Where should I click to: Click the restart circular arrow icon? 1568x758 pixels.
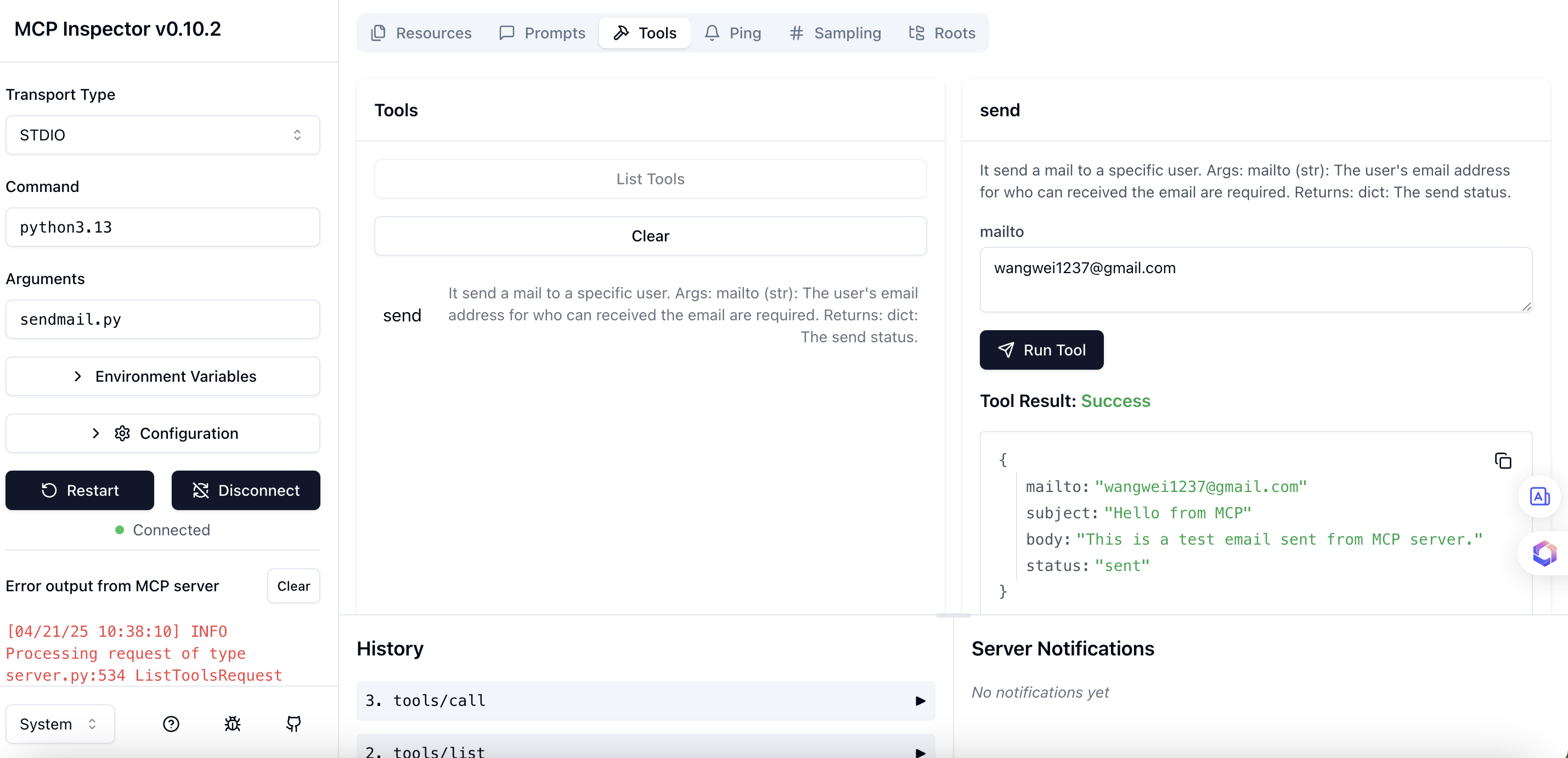coord(49,490)
